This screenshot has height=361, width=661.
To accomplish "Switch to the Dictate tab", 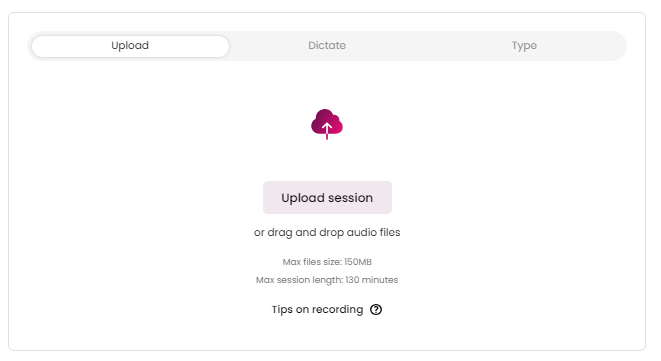I will point(327,46).
